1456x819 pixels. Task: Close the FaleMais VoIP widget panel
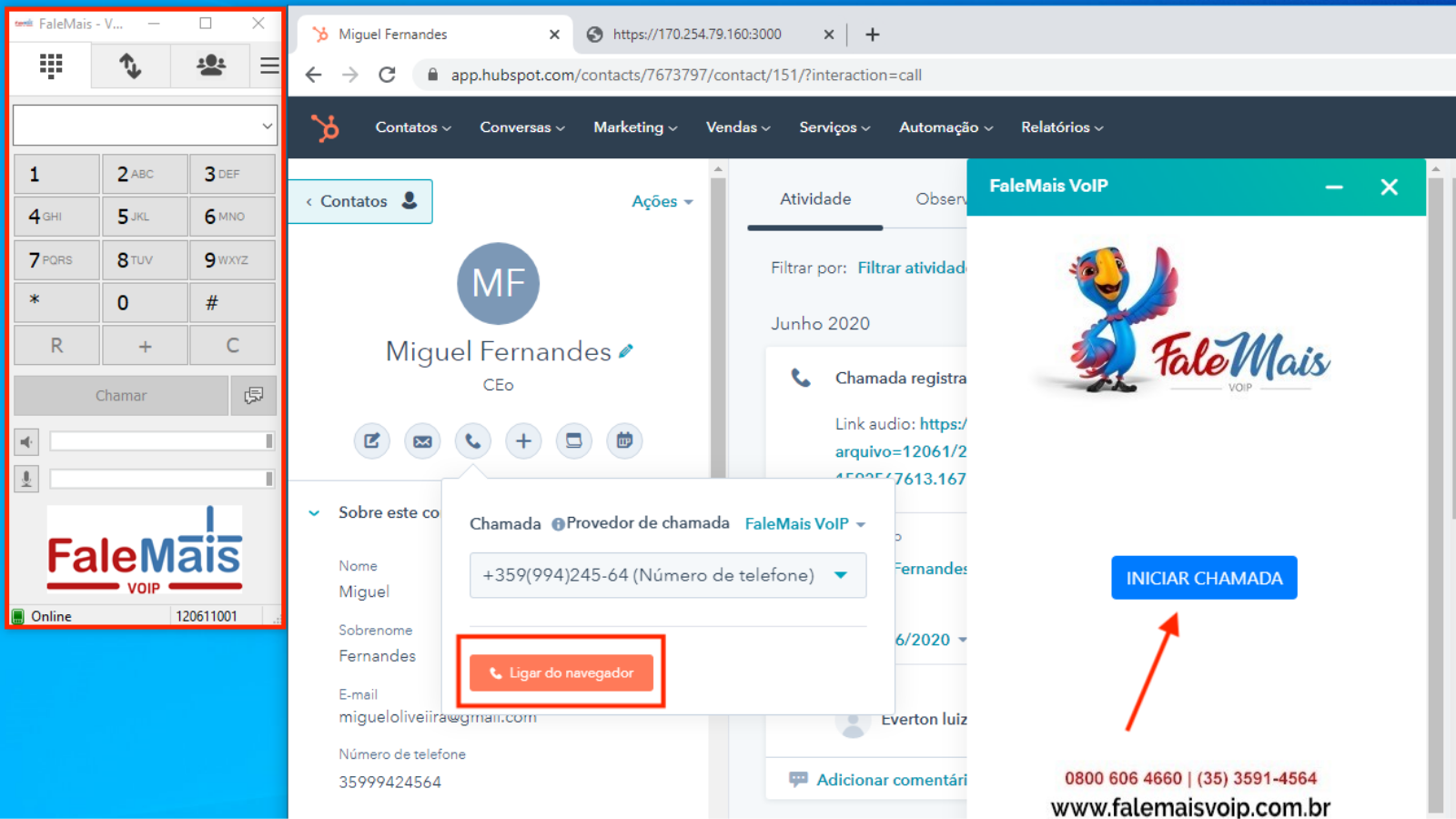click(x=1389, y=187)
